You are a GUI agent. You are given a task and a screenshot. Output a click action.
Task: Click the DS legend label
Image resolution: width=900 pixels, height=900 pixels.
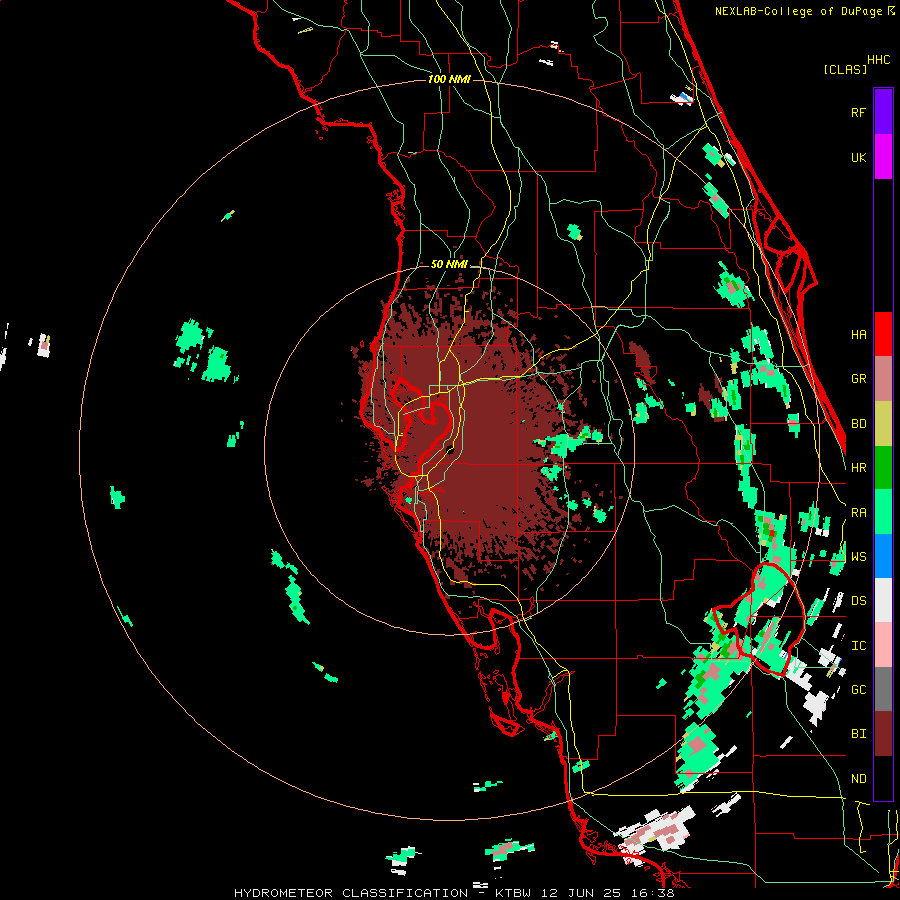(x=858, y=601)
